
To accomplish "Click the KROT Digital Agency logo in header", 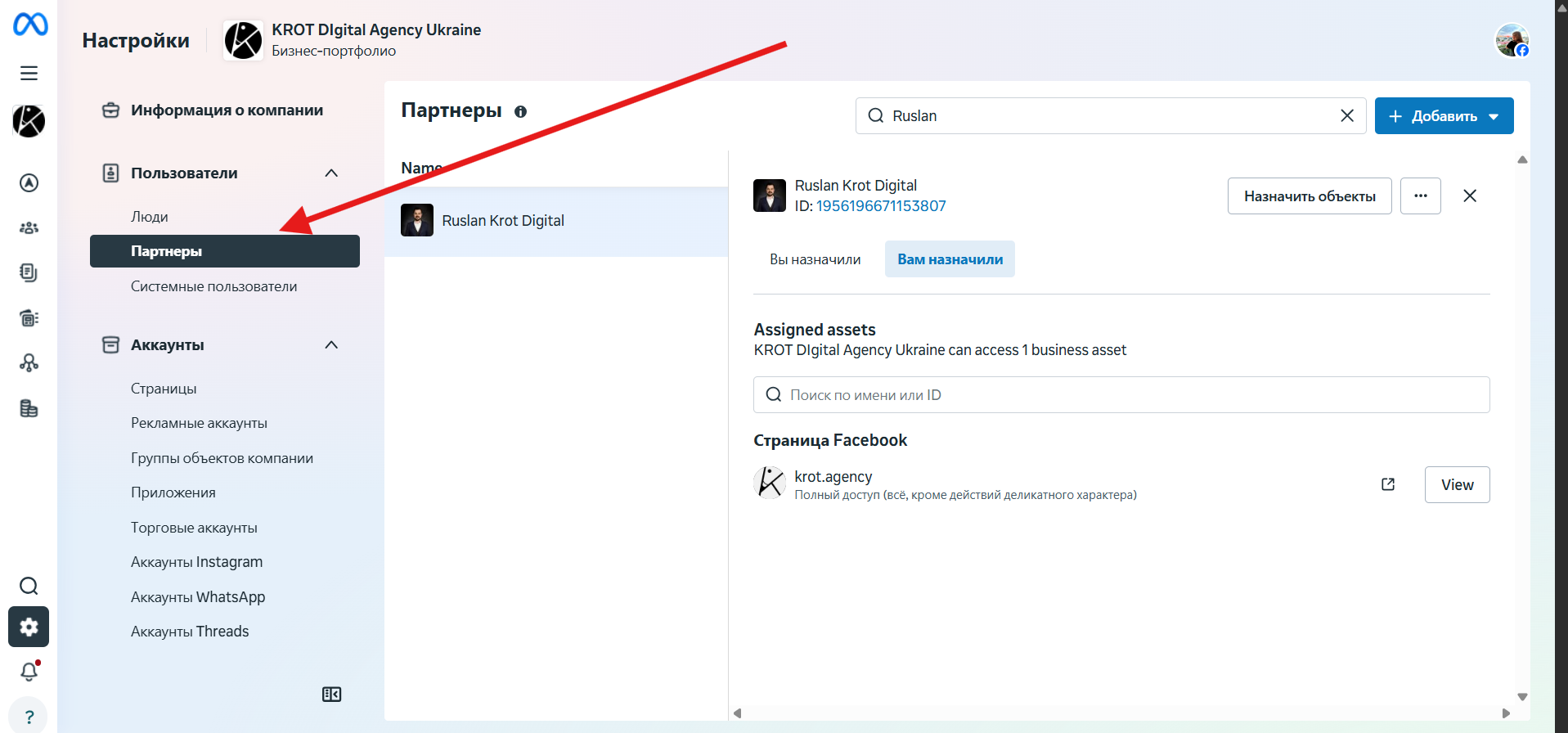I will point(243,40).
